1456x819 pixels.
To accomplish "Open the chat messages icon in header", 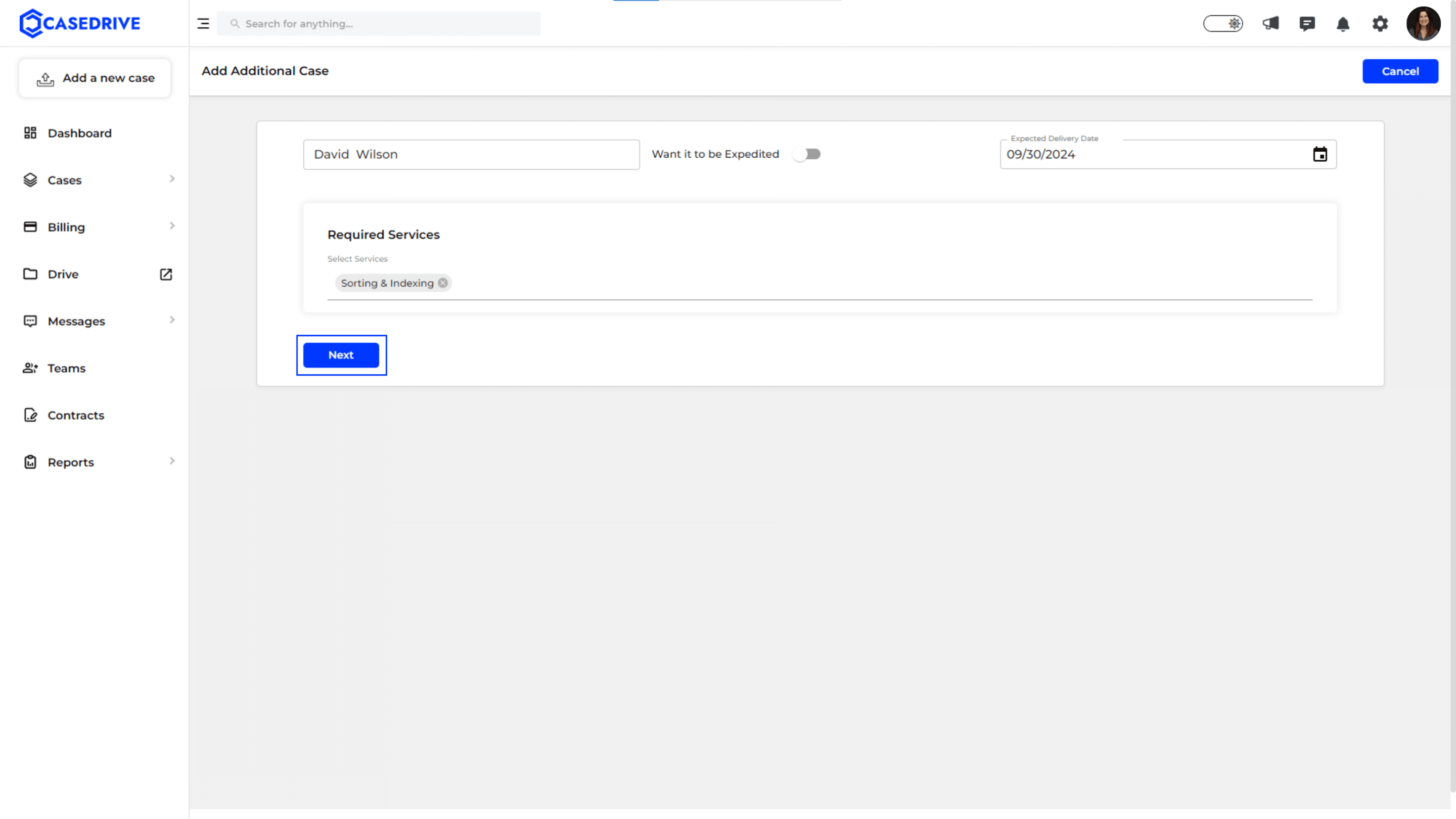I will point(1307,24).
